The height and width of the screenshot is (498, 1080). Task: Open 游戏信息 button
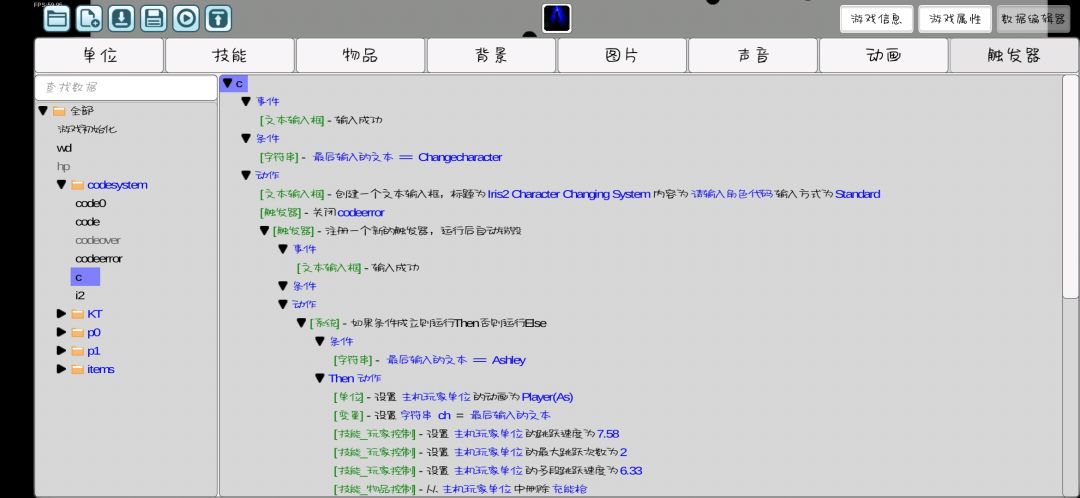(x=876, y=19)
